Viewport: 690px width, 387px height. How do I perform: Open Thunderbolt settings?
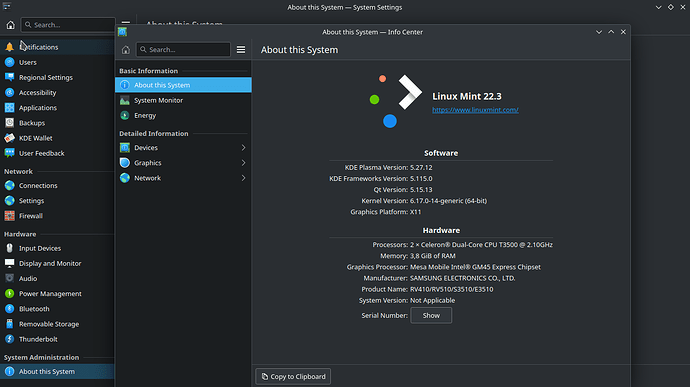click(57, 339)
